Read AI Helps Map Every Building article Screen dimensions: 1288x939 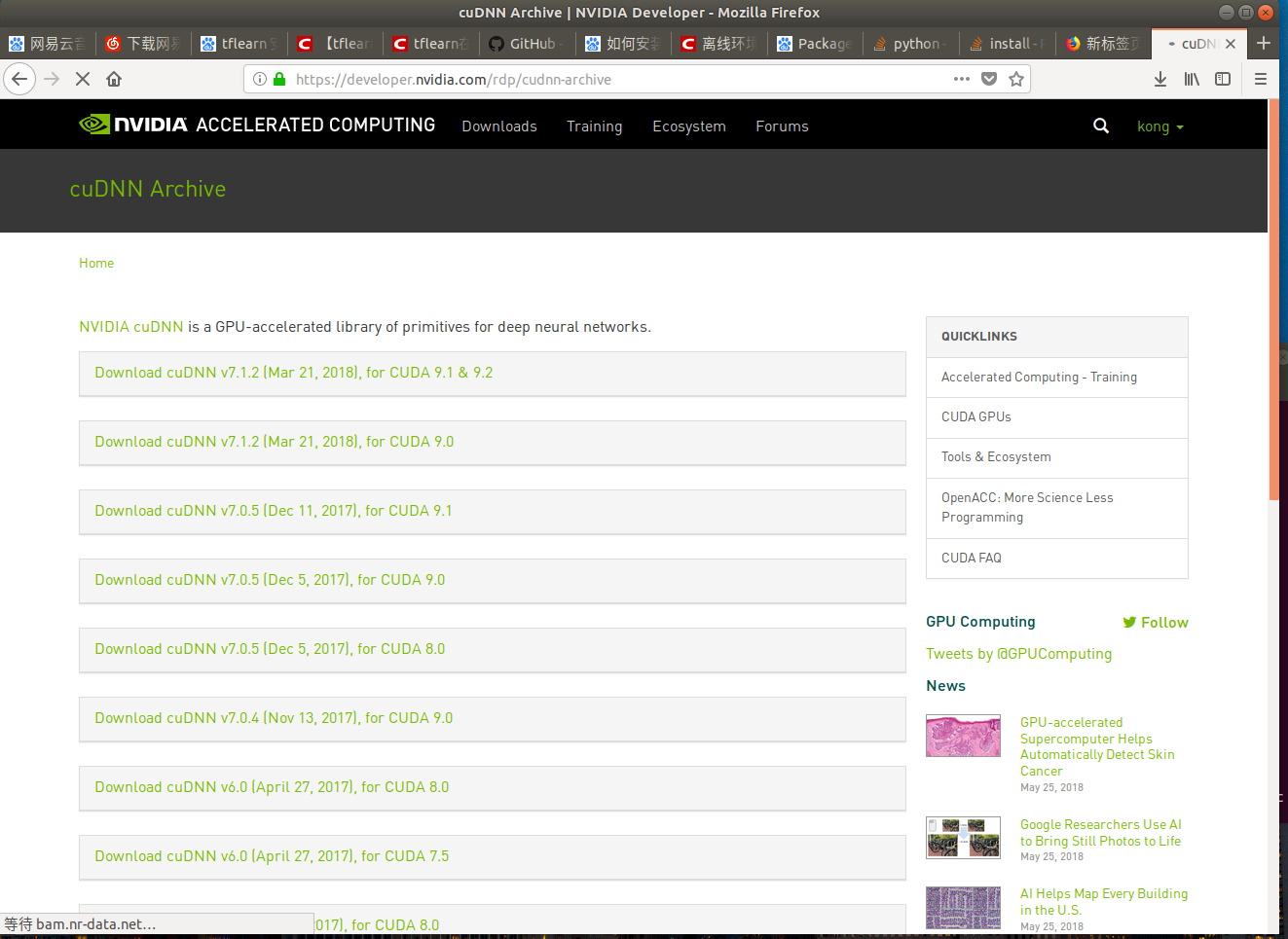point(1104,902)
